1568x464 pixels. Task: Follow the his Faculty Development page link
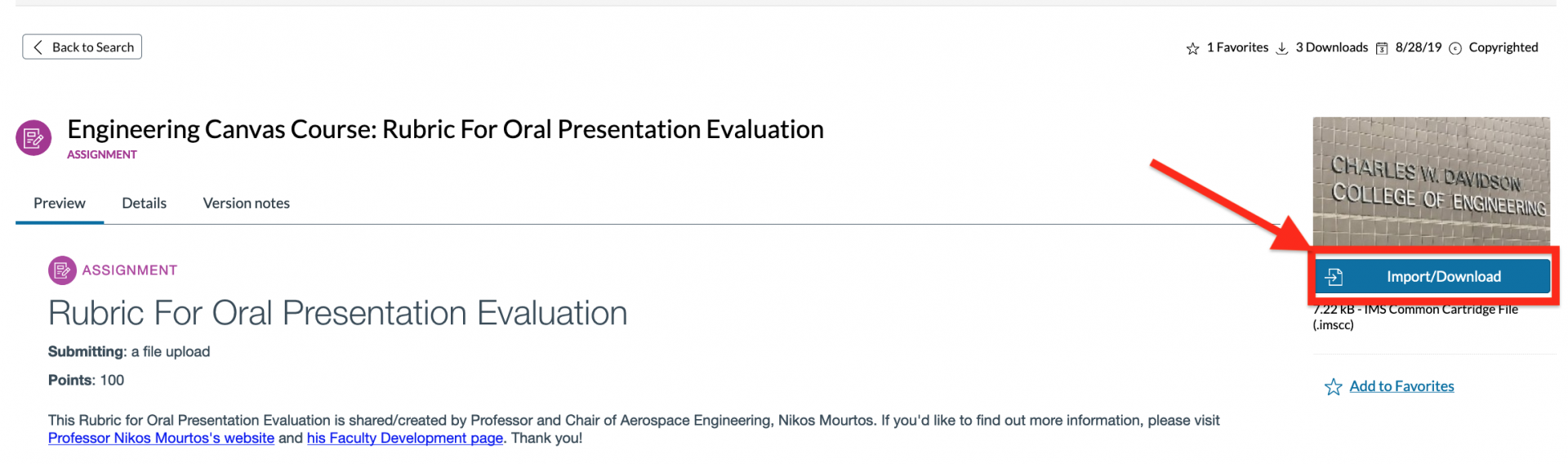[404, 439]
